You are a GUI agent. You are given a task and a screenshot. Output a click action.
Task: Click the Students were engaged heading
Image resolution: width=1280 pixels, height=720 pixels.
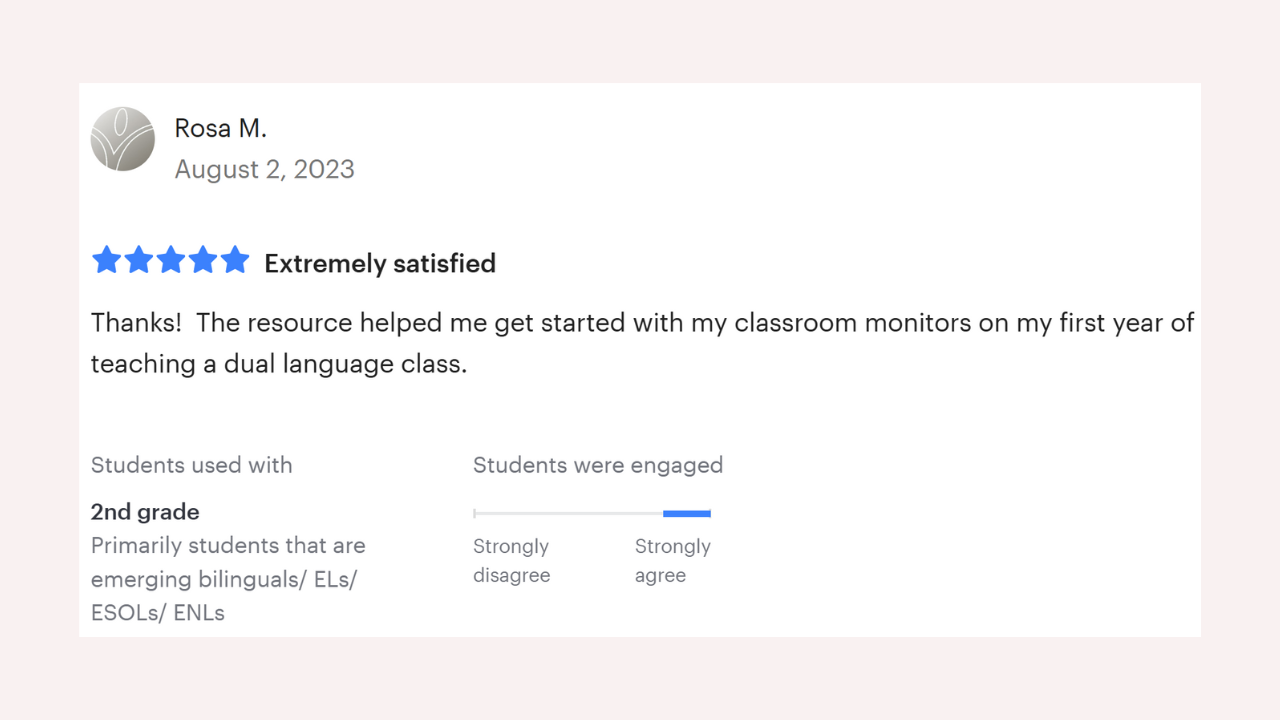point(597,465)
